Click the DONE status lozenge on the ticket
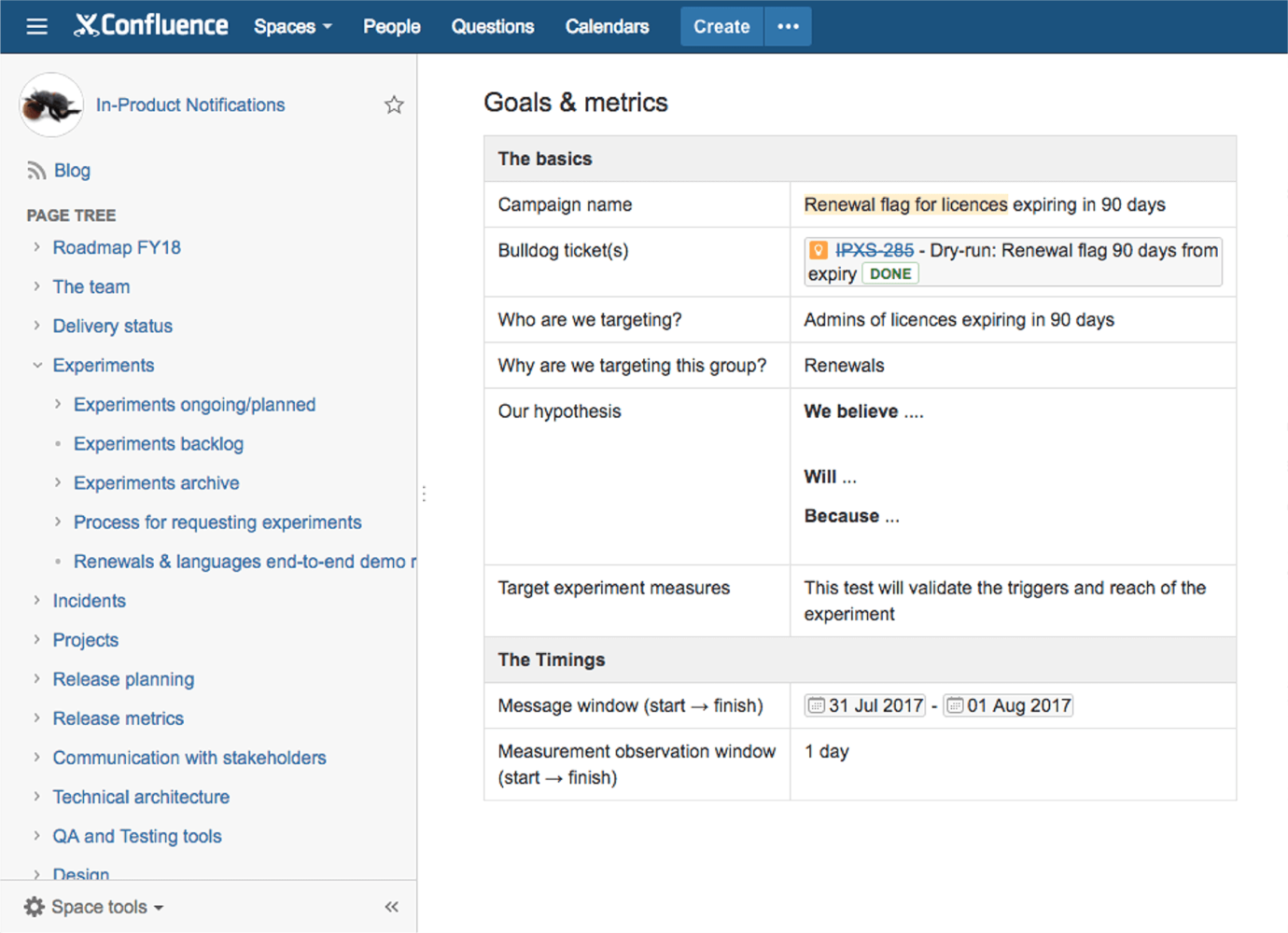Screen dimensions: 1288x933 click(x=890, y=273)
